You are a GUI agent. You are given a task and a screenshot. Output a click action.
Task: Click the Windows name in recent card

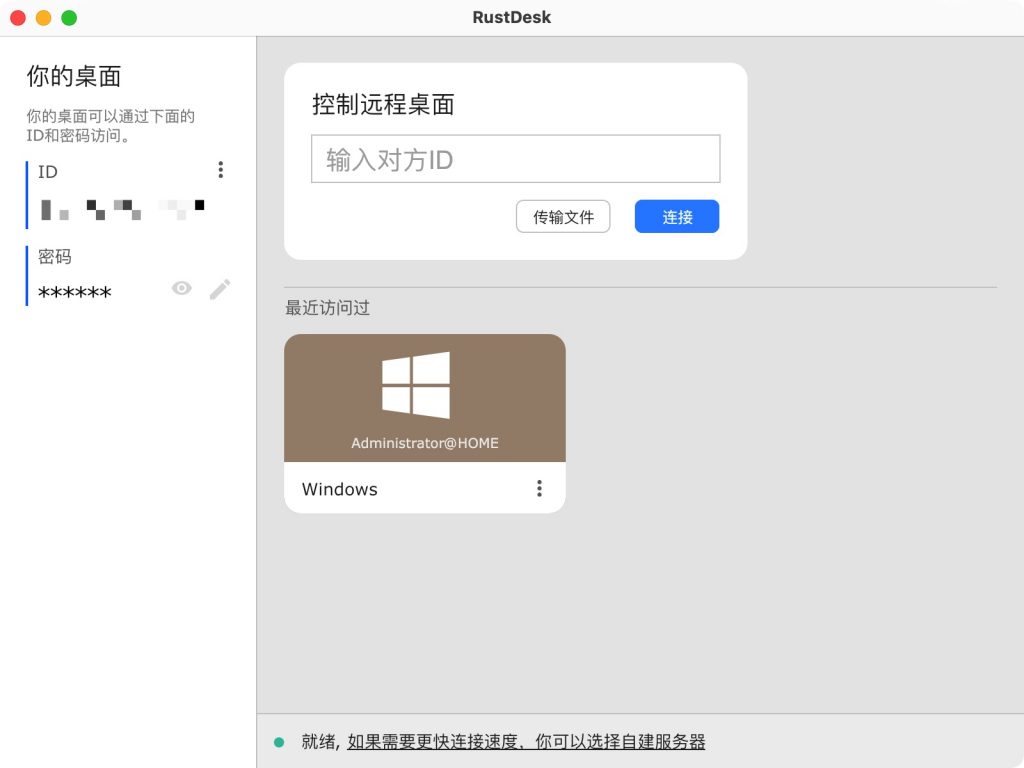coord(340,489)
